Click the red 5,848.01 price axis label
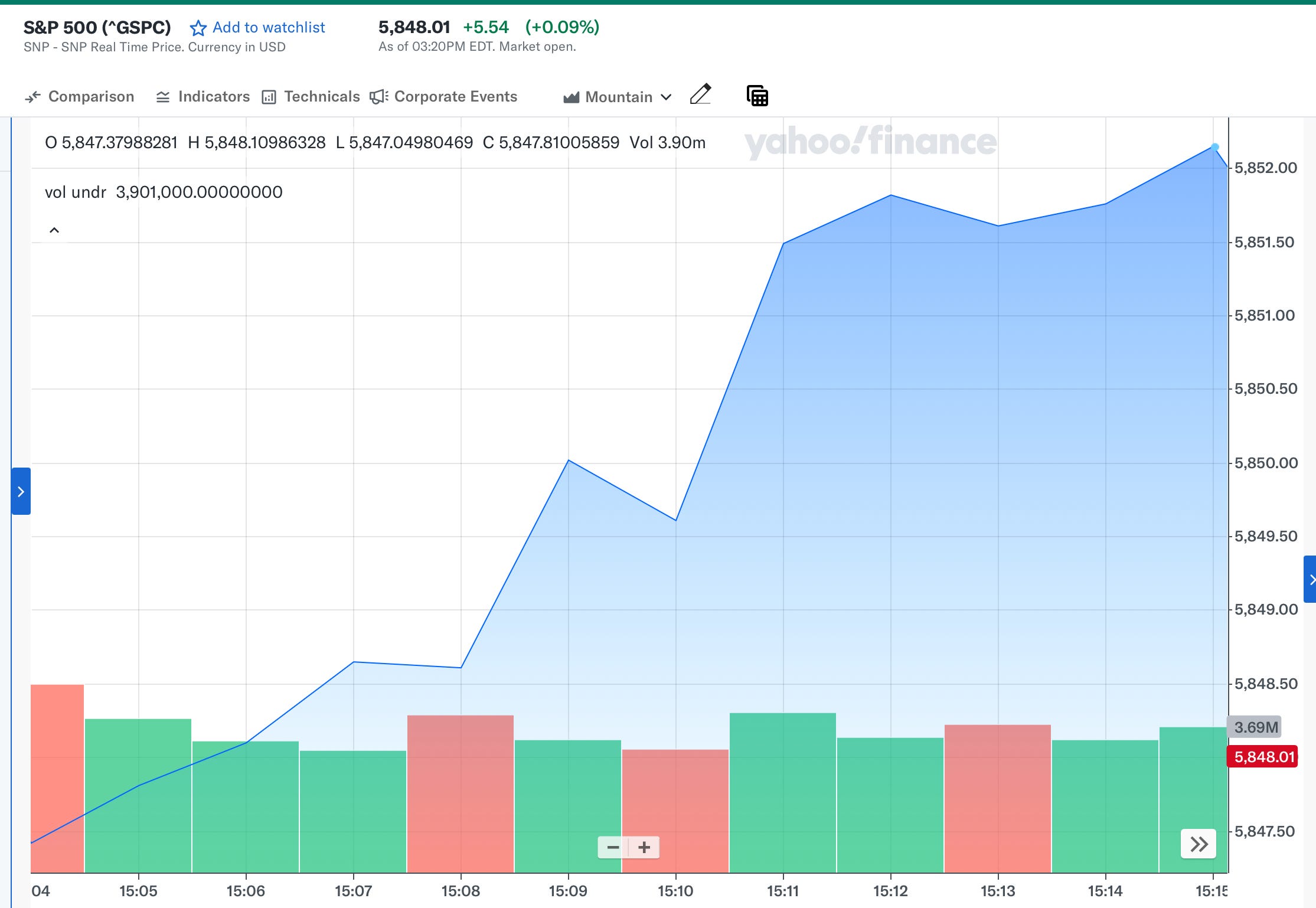This screenshot has height=908, width=1316. (x=1262, y=757)
